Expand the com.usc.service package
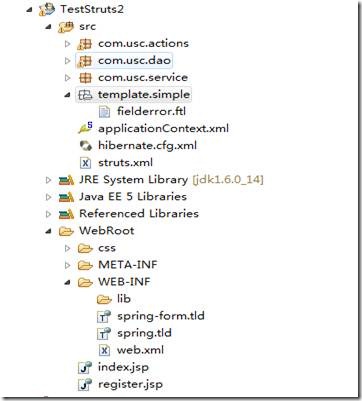 pos(68,78)
